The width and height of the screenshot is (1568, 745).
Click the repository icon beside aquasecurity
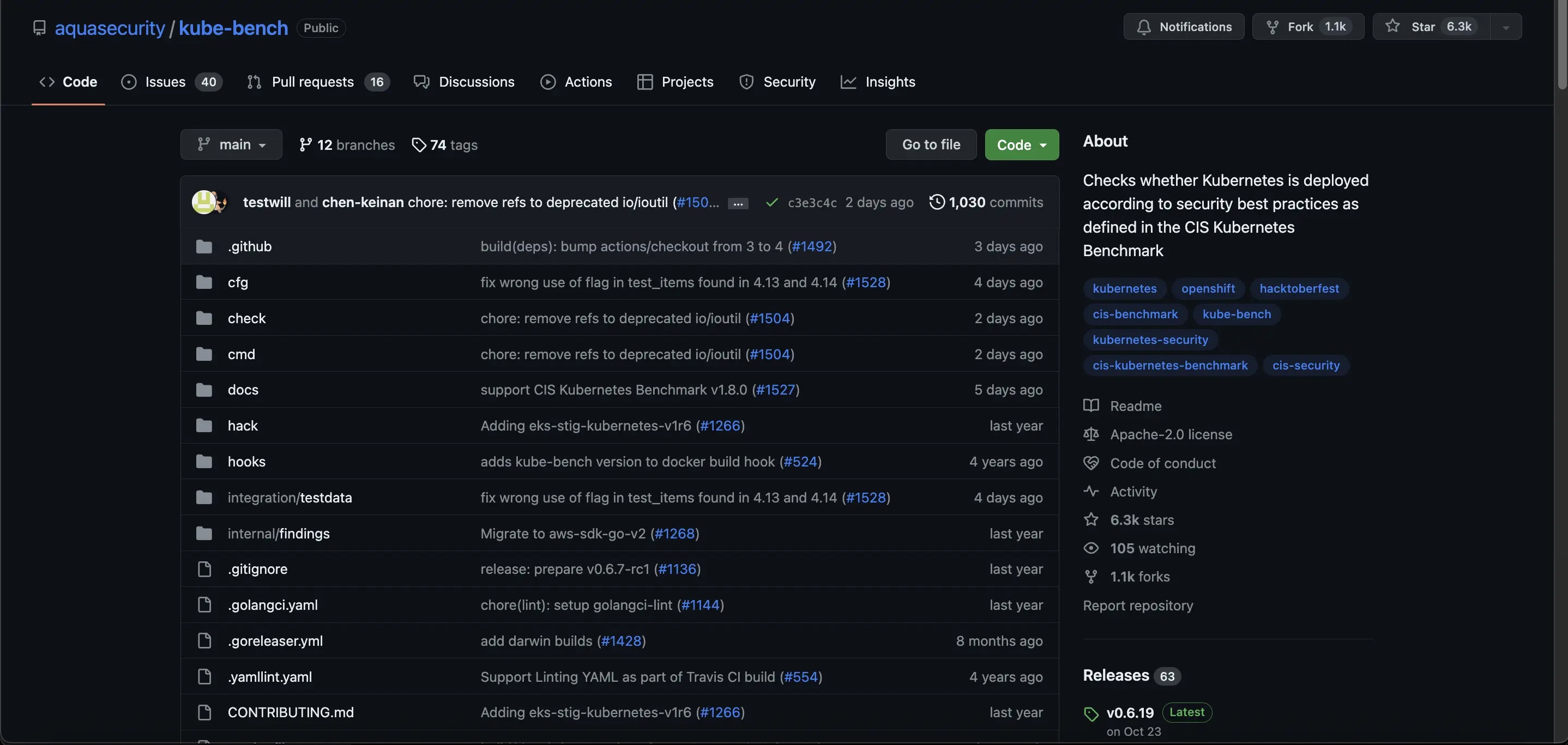[x=40, y=28]
